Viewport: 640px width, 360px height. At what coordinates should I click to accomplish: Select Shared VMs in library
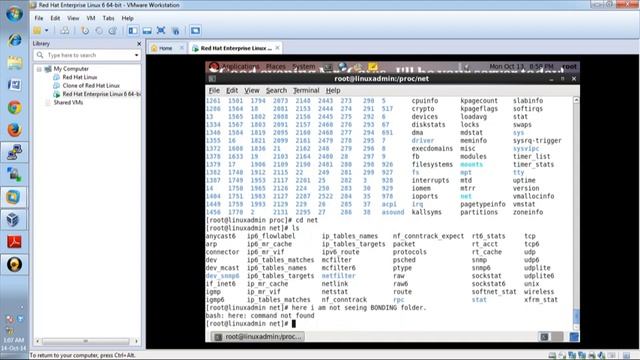point(68,102)
